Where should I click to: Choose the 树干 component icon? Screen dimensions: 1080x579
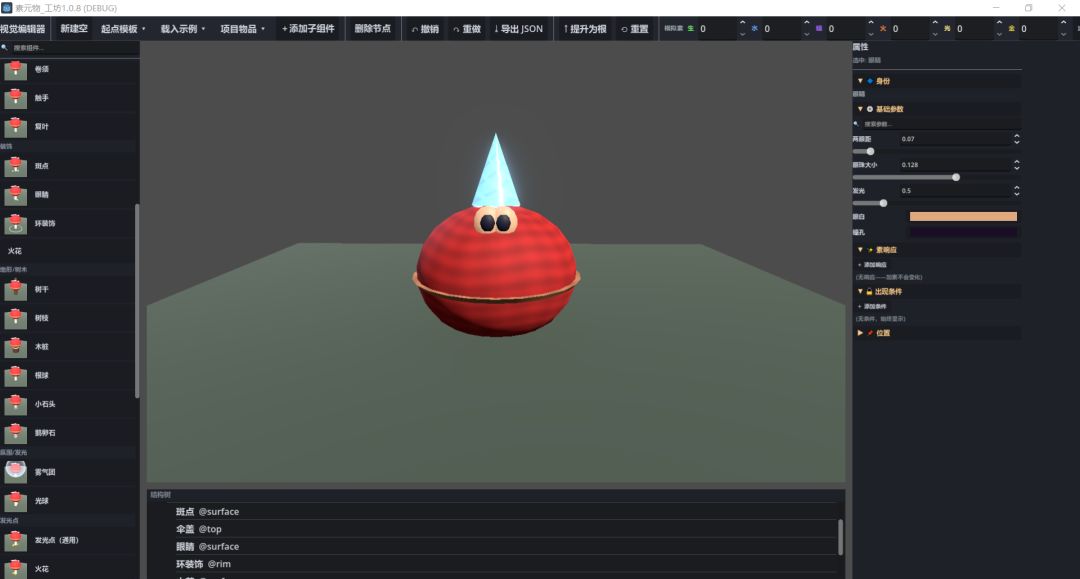(x=15, y=290)
